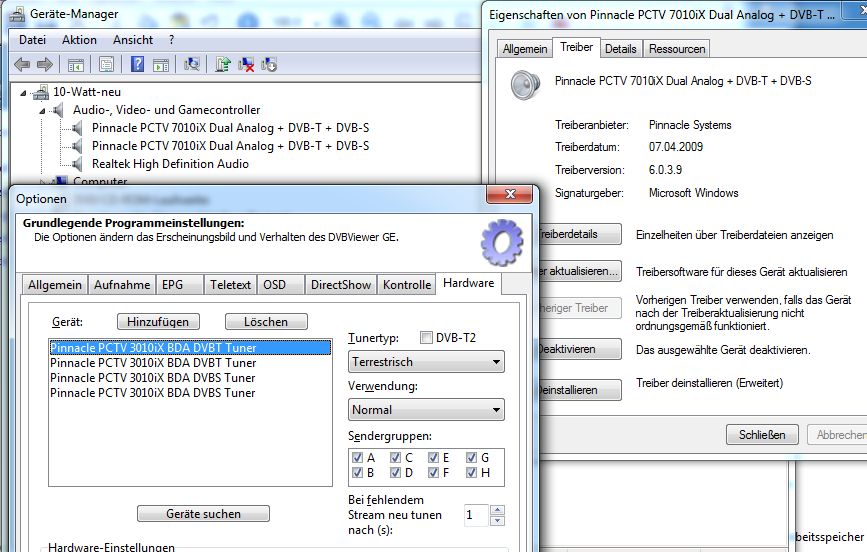The width and height of the screenshot is (867, 552).
Task: Open the Verwendung dropdown set to Normal
Action: tap(426, 409)
